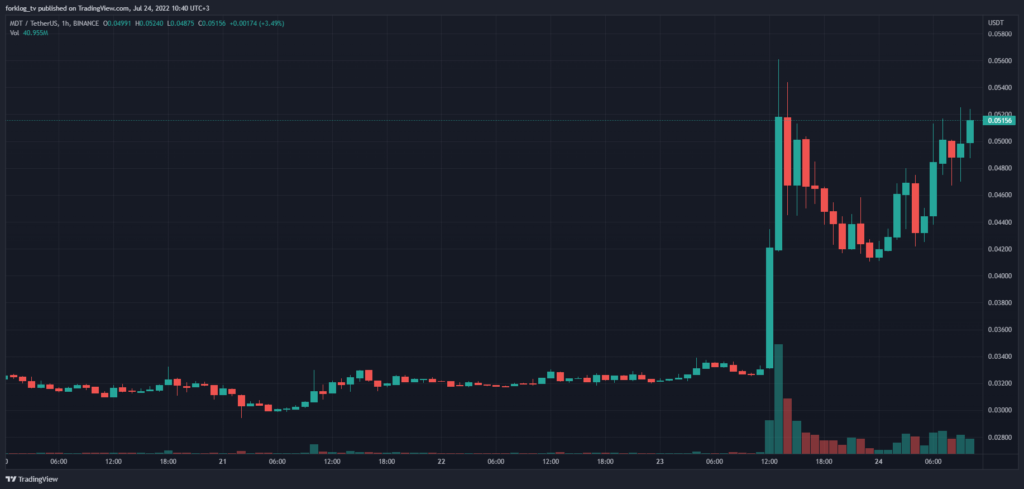Click the largest green volume bar
This screenshot has height=489, width=1024.
click(x=779, y=400)
